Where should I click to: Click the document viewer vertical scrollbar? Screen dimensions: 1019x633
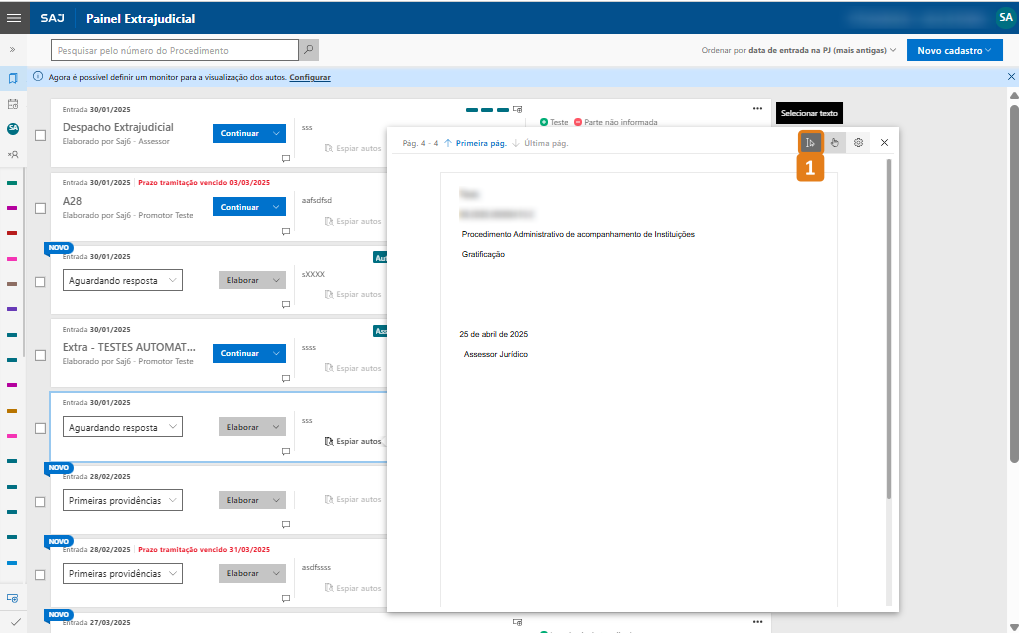pyautogui.click(x=889, y=330)
